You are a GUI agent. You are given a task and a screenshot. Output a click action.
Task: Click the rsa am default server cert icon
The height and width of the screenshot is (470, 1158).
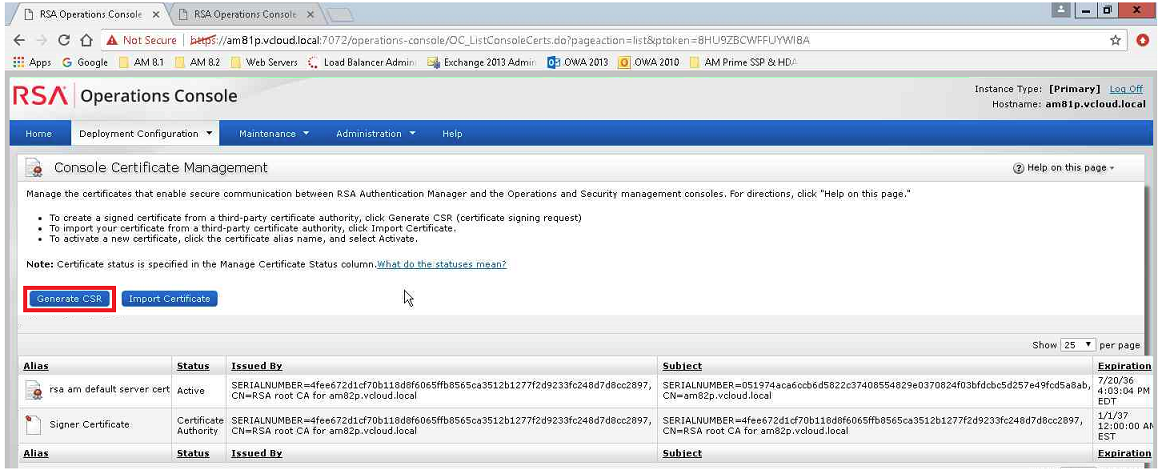tap(33, 390)
